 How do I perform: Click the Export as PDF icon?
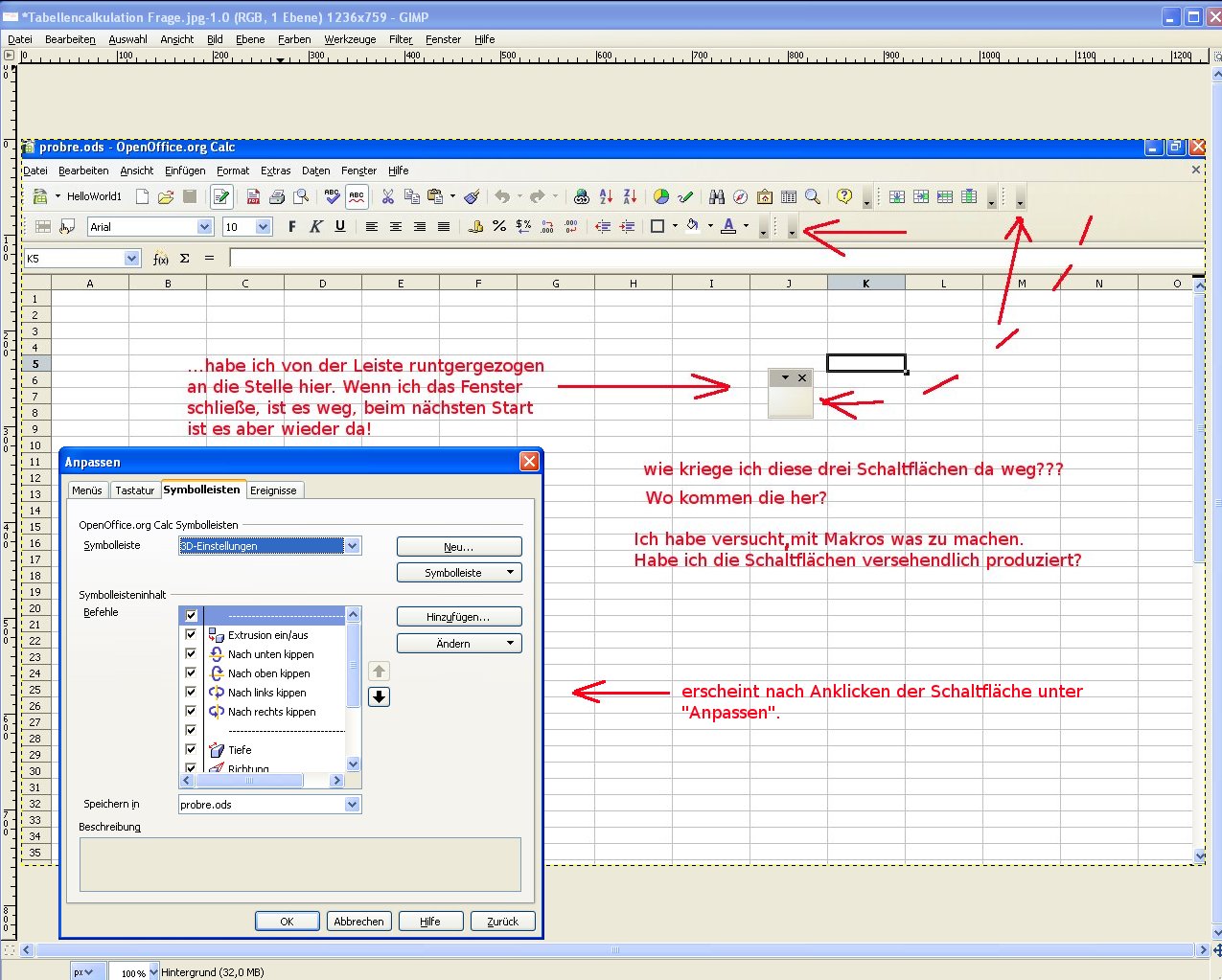tap(253, 196)
